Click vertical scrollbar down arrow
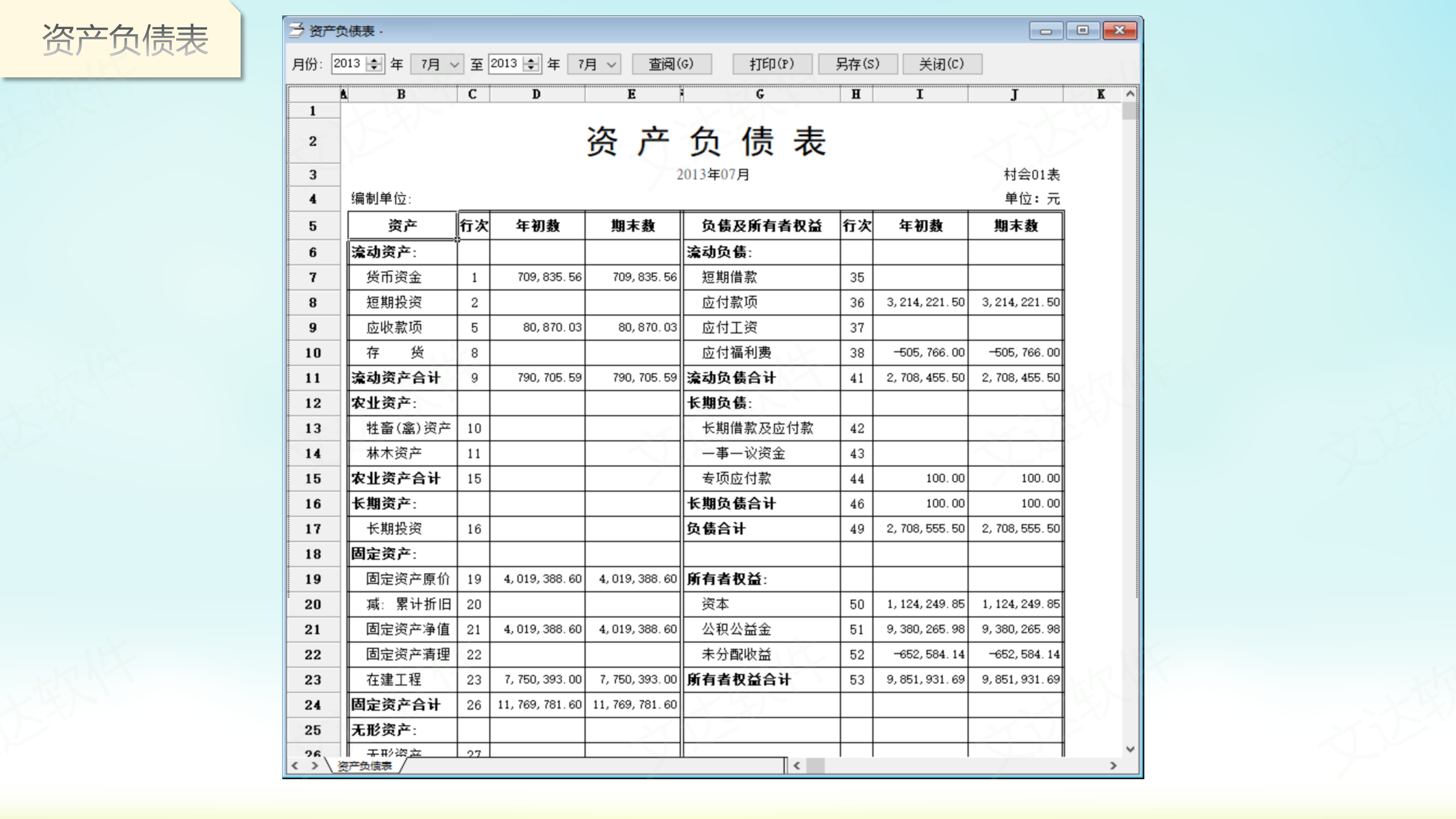1456x819 pixels. (x=1130, y=750)
